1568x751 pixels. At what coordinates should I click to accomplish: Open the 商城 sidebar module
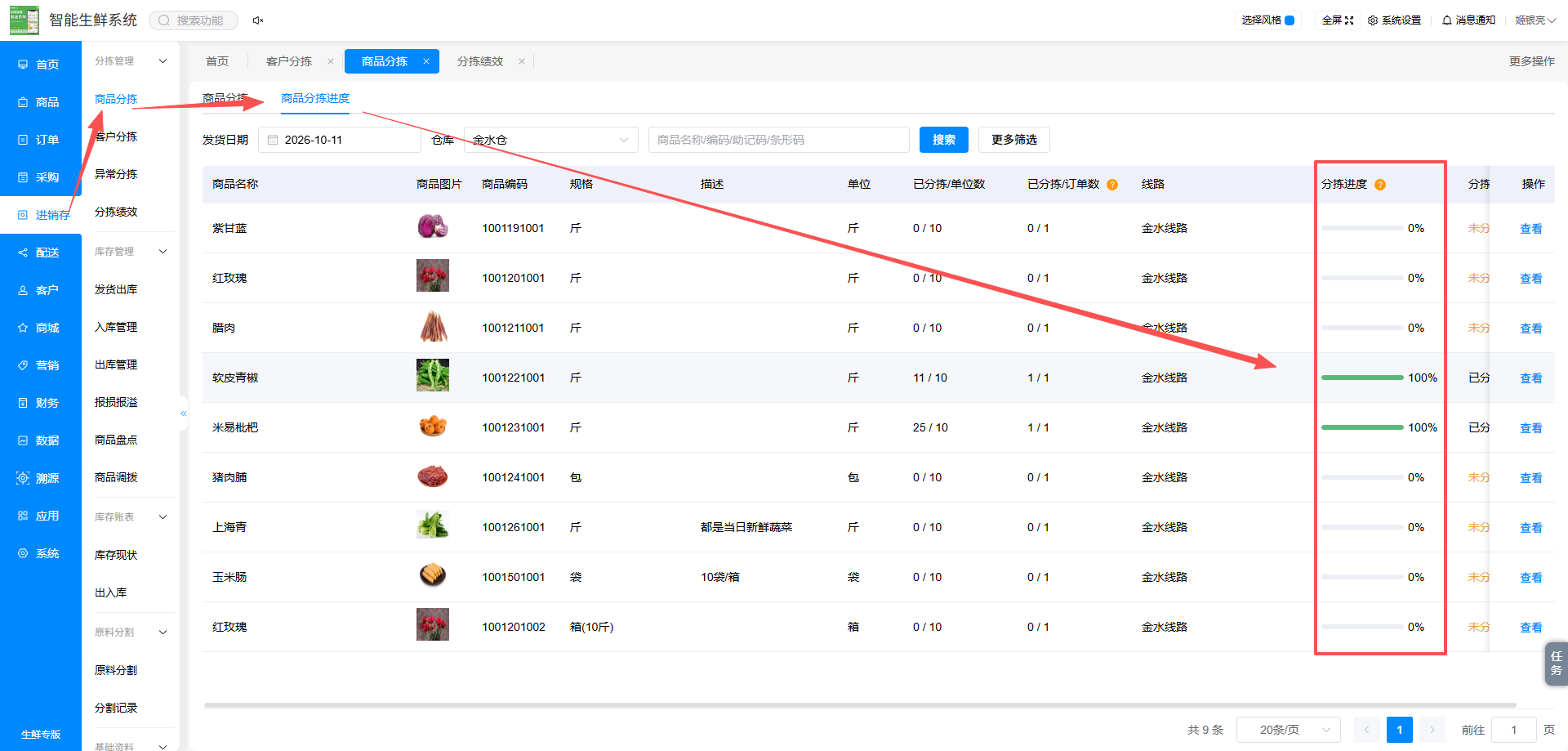(x=41, y=328)
